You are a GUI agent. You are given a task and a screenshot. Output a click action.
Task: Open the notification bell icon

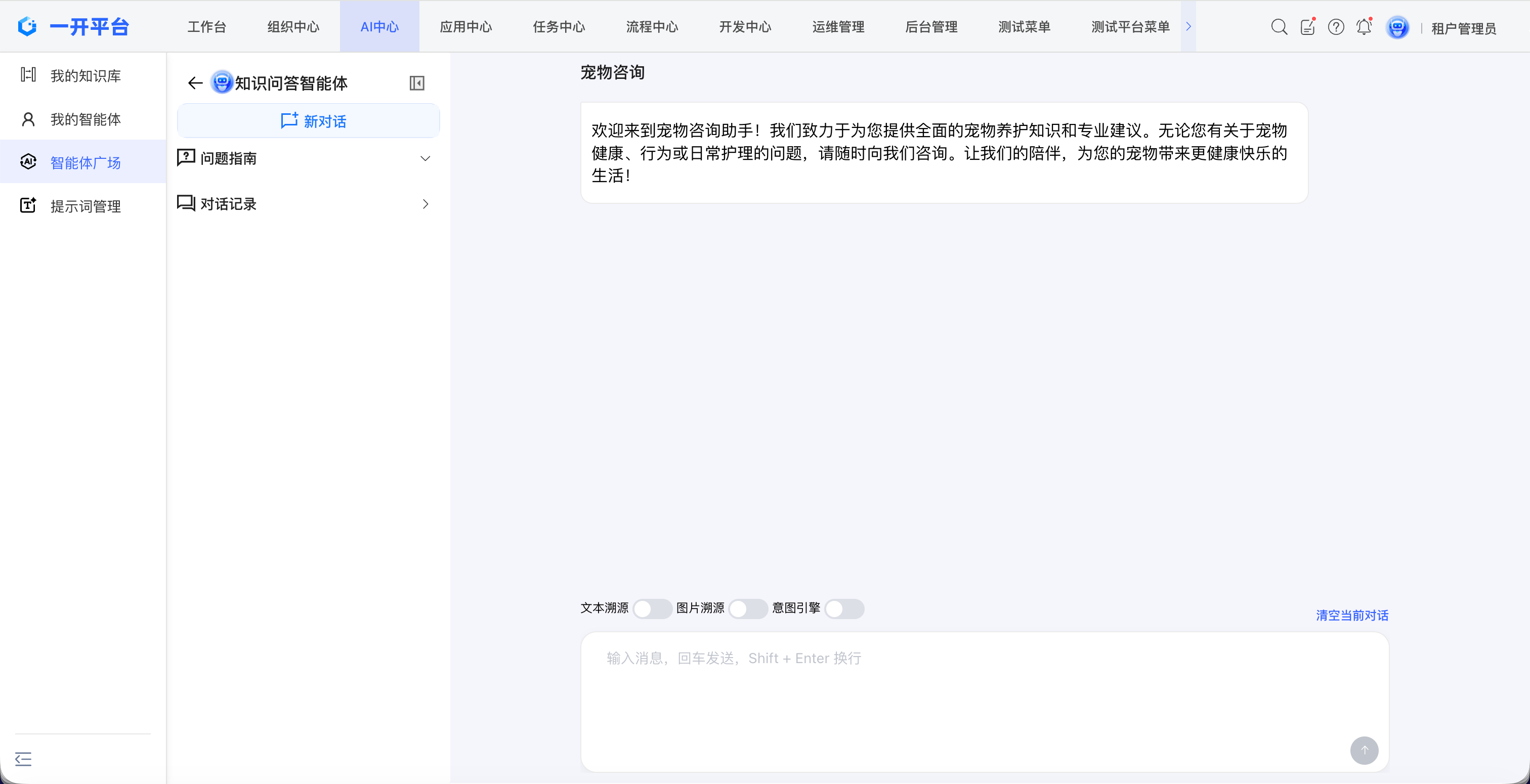pyautogui.click(x=1364, y=27)
